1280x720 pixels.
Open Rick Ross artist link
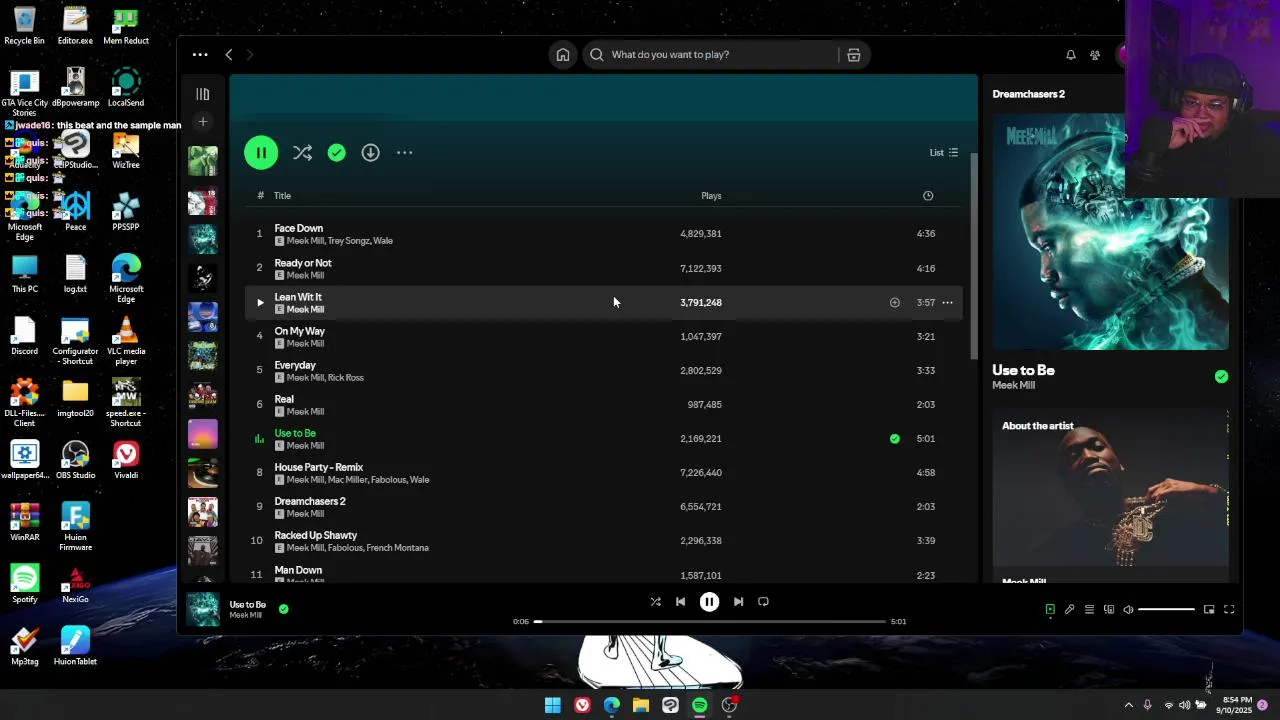pyautogui.click(x=346, y=378)
